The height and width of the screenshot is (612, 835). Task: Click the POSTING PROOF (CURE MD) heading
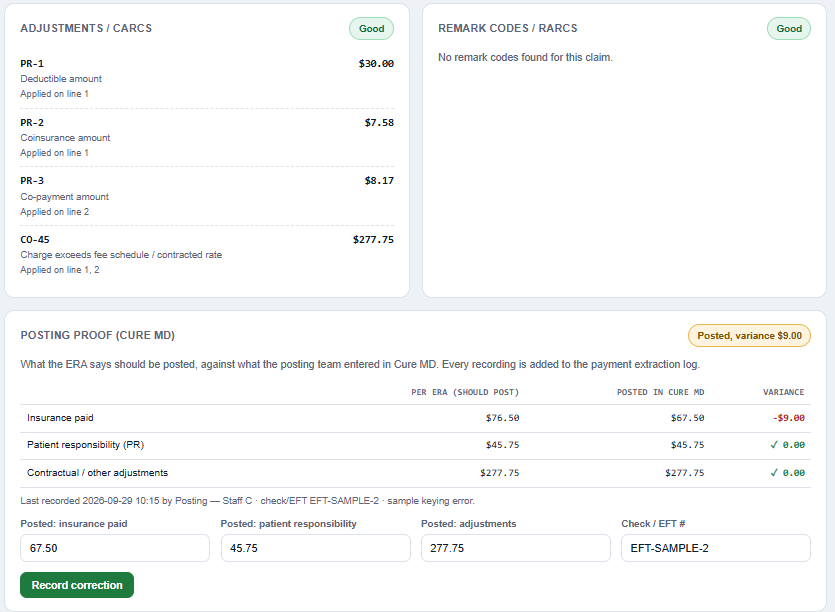[x=97, y=335]
